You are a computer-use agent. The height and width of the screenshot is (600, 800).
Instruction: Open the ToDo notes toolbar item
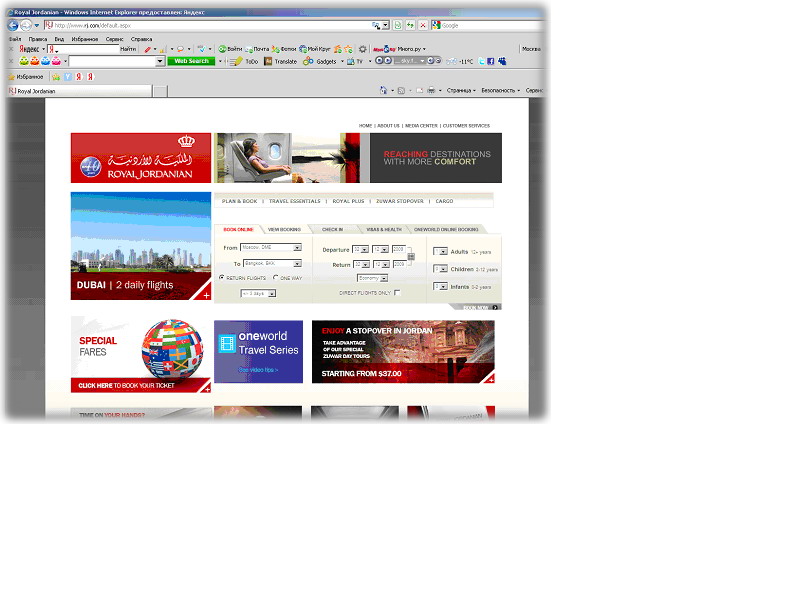point(244,61)
